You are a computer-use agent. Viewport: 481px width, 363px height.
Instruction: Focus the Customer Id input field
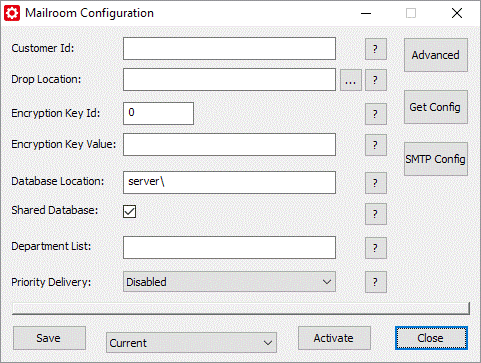click(229, 49)
